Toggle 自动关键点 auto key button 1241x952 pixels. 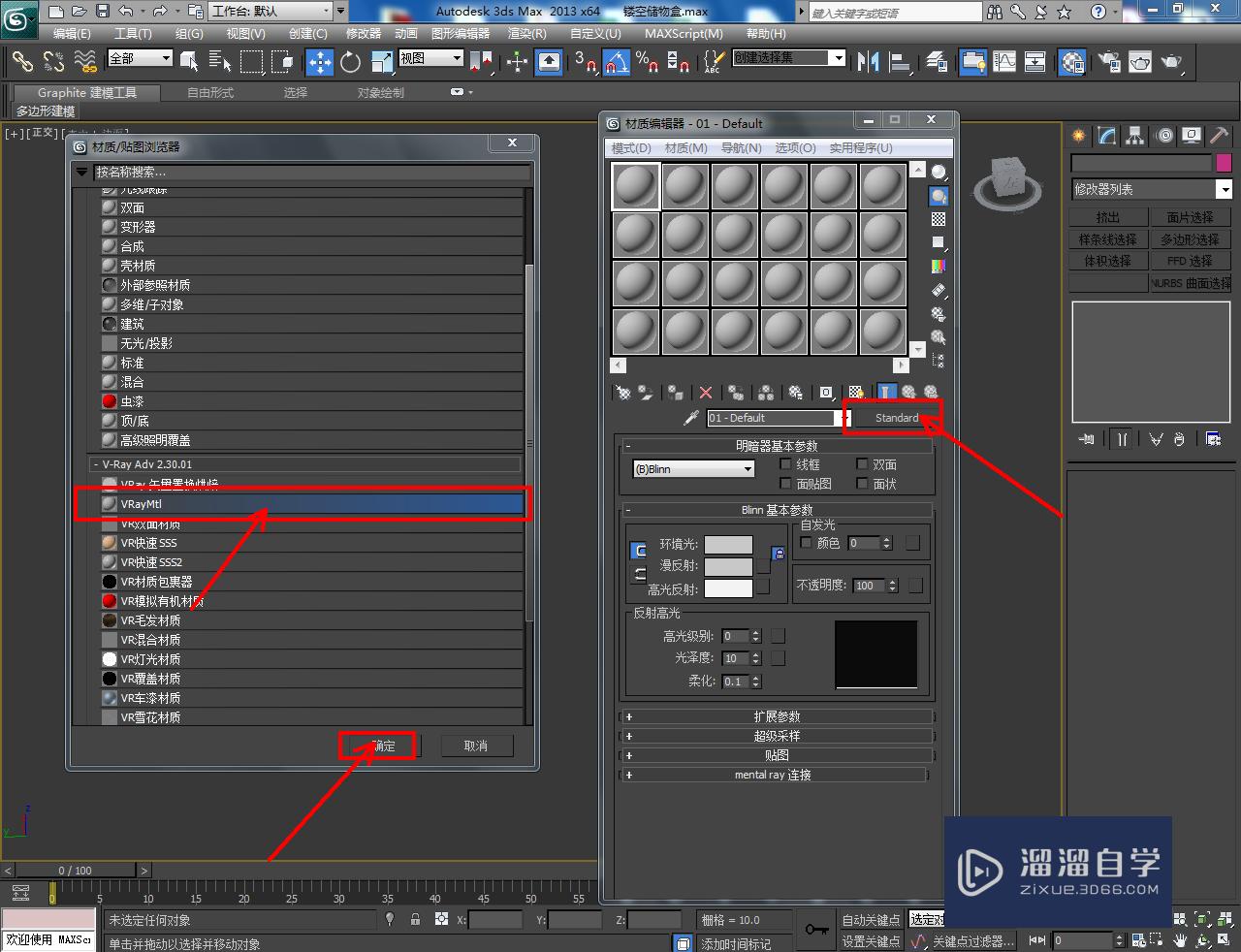coord(872,920)
